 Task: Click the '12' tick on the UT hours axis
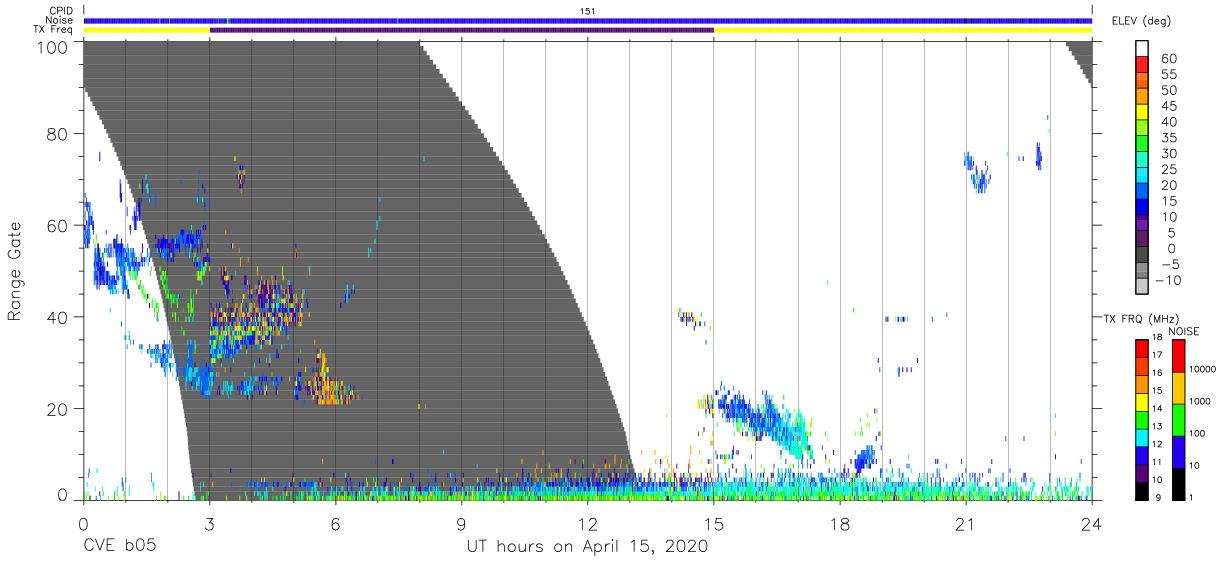click(587, 524)
